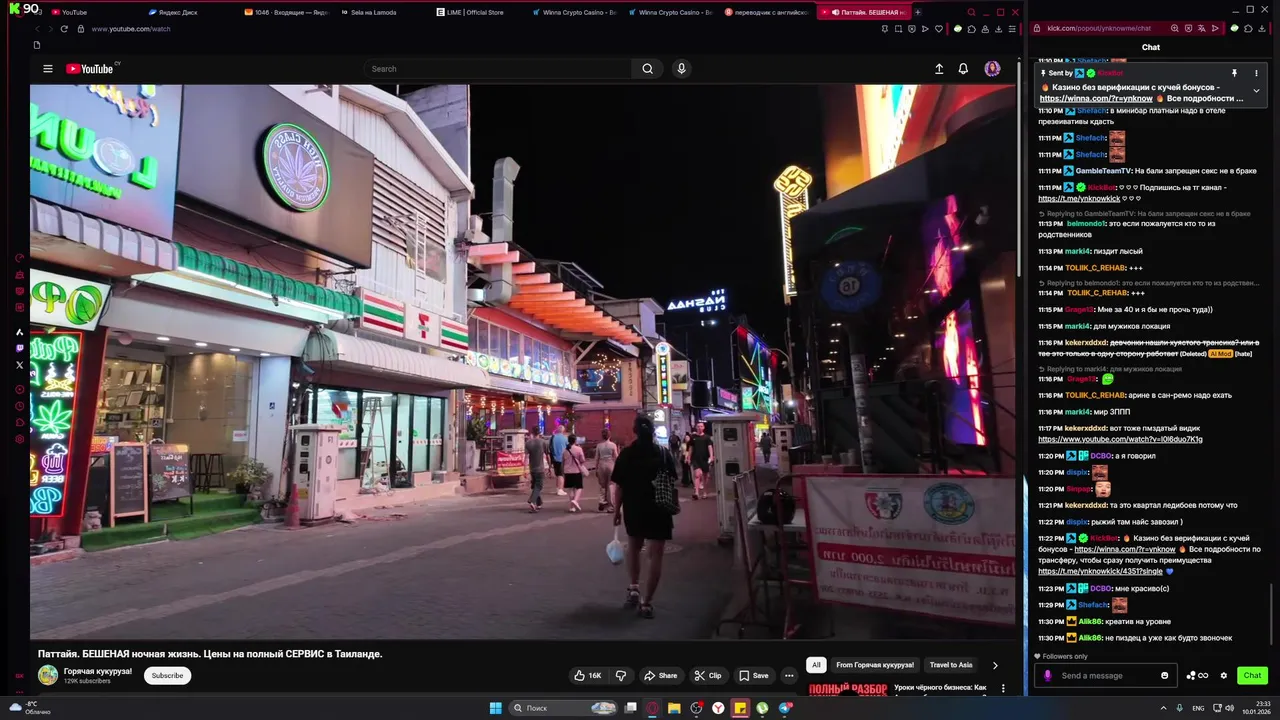Open the ПОЛНЫЙ РАЗБОР suggested video thumbnail
This screenshot has width=1280, height=720.
click(848, 689)
